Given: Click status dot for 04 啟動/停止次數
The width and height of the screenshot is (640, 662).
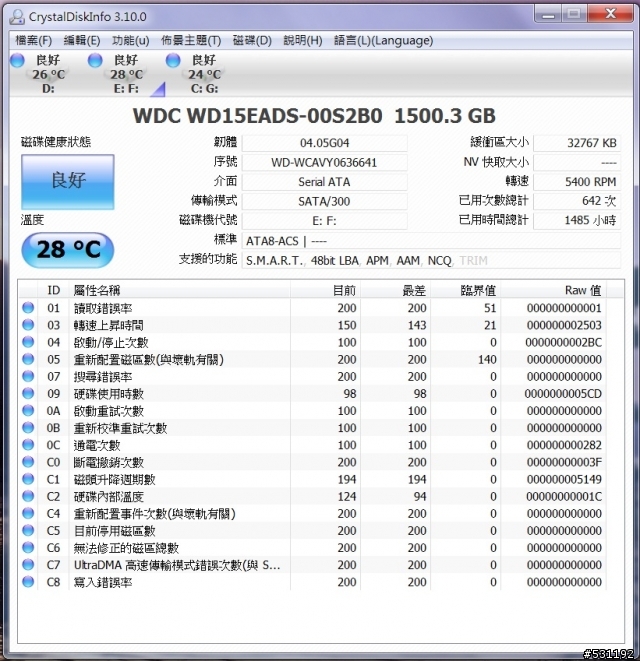Looking at the screenshot, I should [28, 342].
